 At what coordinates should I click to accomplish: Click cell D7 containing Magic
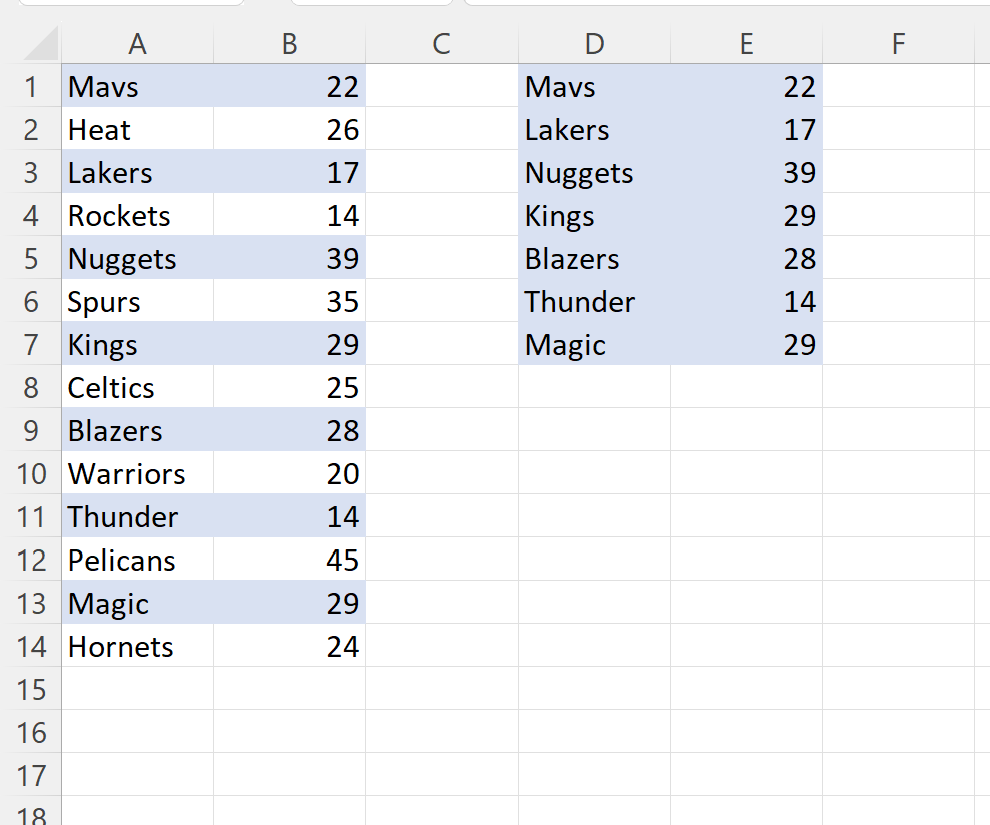point(595,344)
